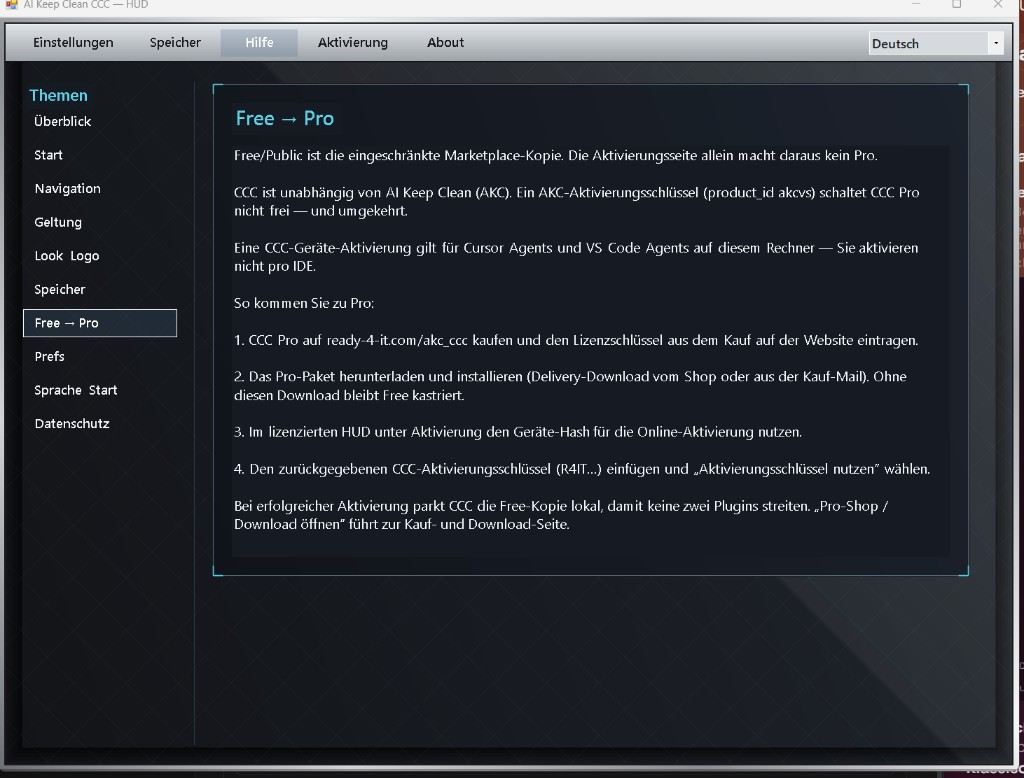The width and height of the screenshot is (1024, 778).
Task: Maximize the HUD window
Action: [957, 4]
